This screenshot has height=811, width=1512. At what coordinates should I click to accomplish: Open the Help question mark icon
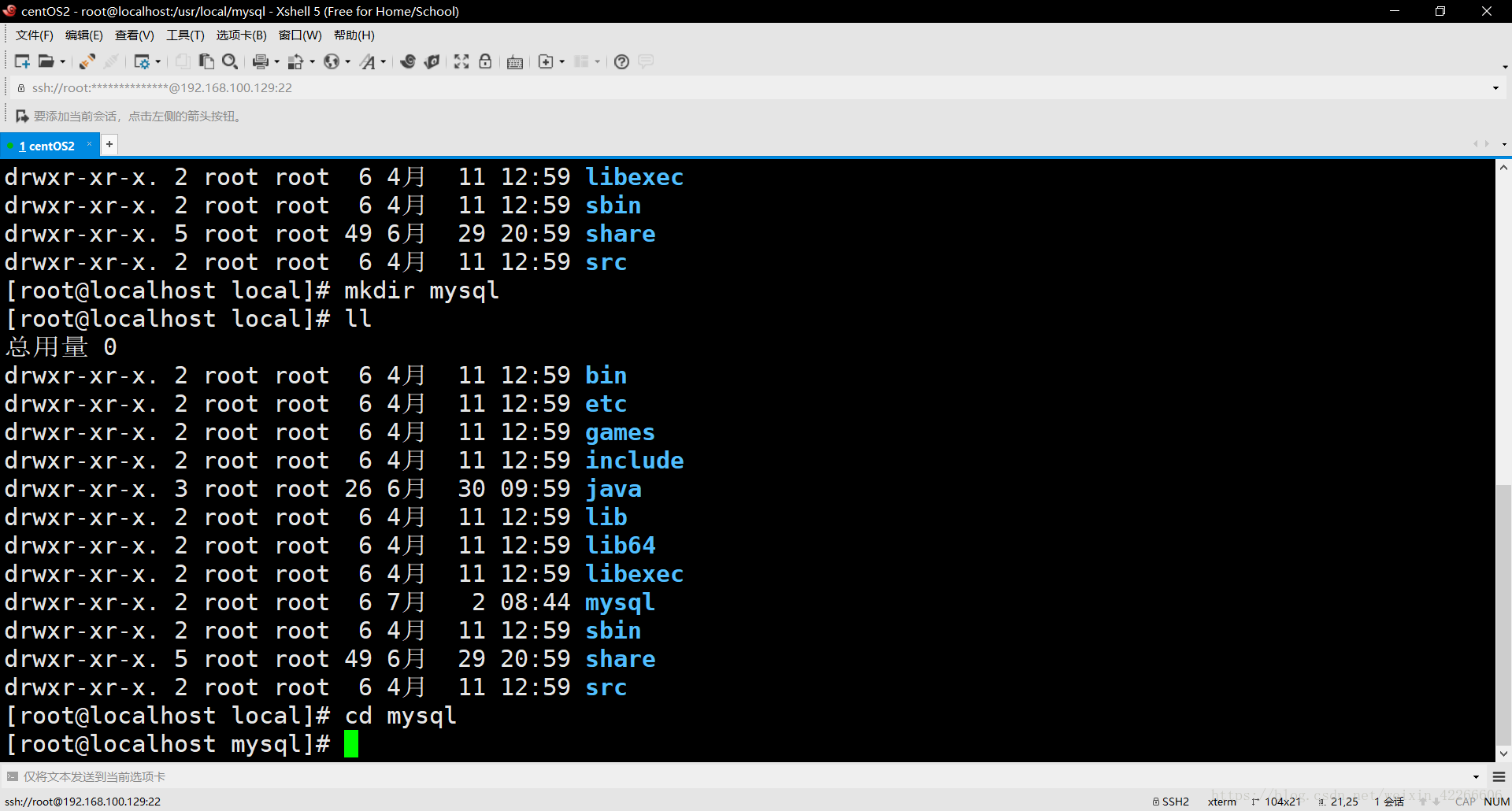(621, 61)
